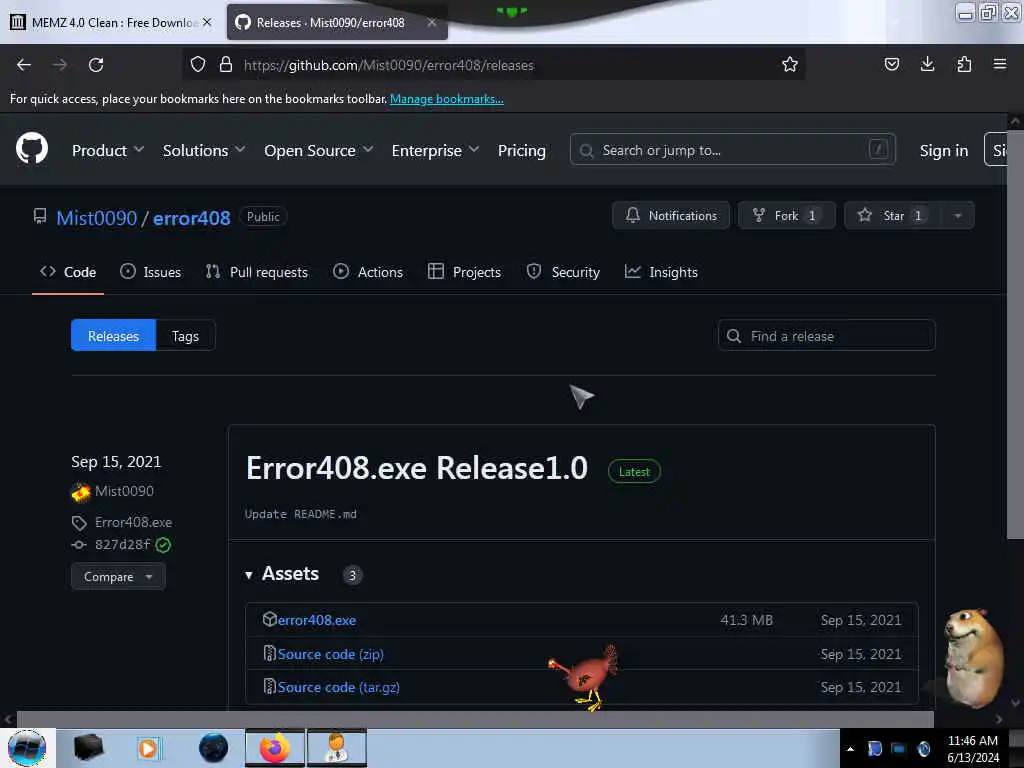The width and height of the screenshot is (1024, 768).
Task: Click the Search or jump to field
Action: click(x=733, y=150)
